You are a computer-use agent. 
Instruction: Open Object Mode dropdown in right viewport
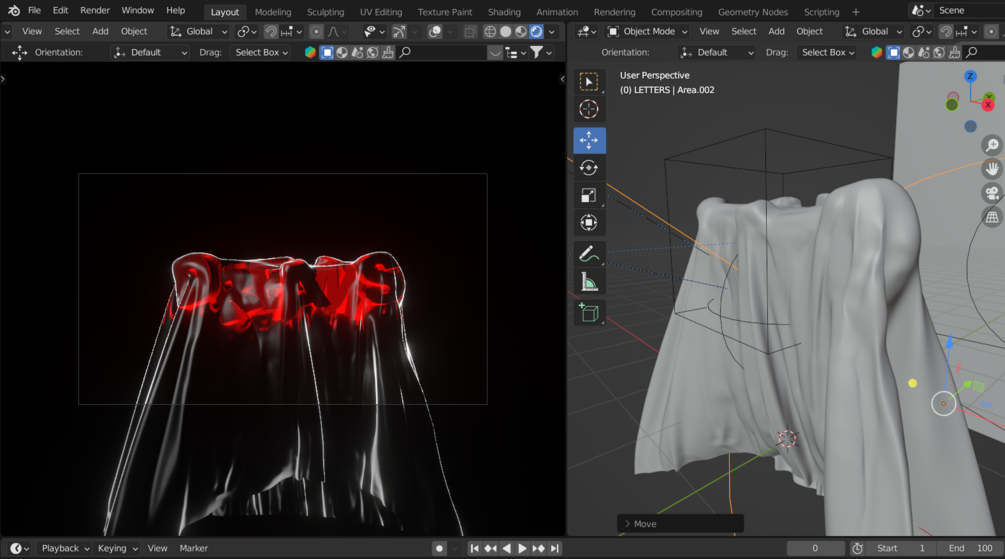click(647, 31)
